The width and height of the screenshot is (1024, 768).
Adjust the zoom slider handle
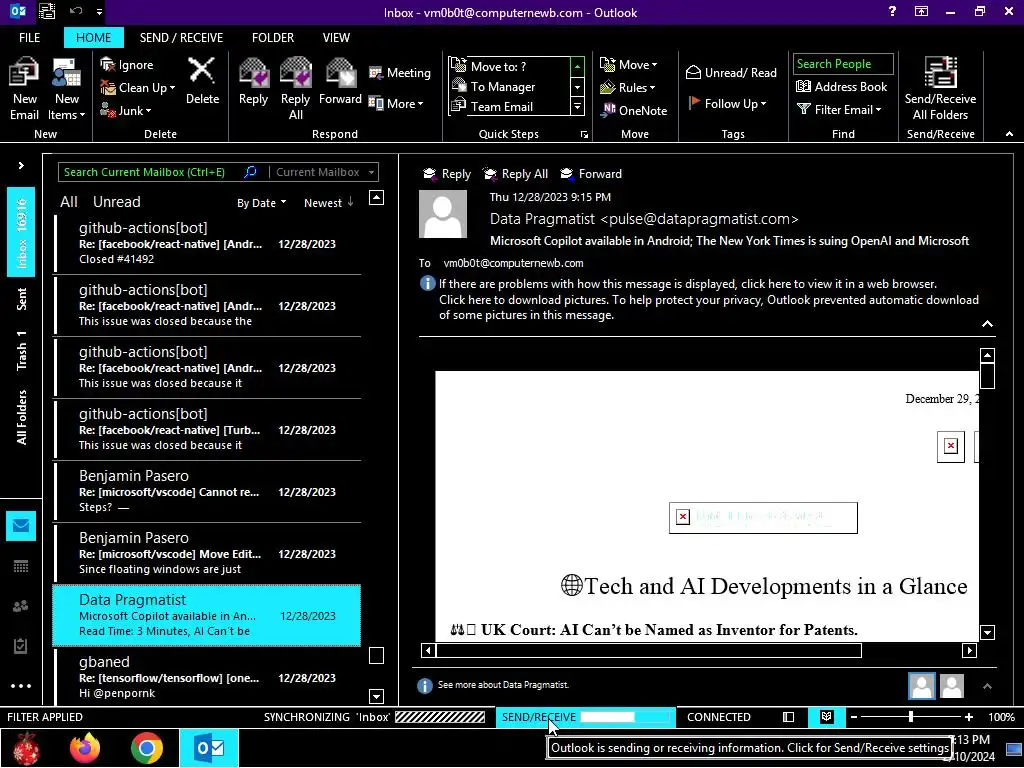[910, 717]
